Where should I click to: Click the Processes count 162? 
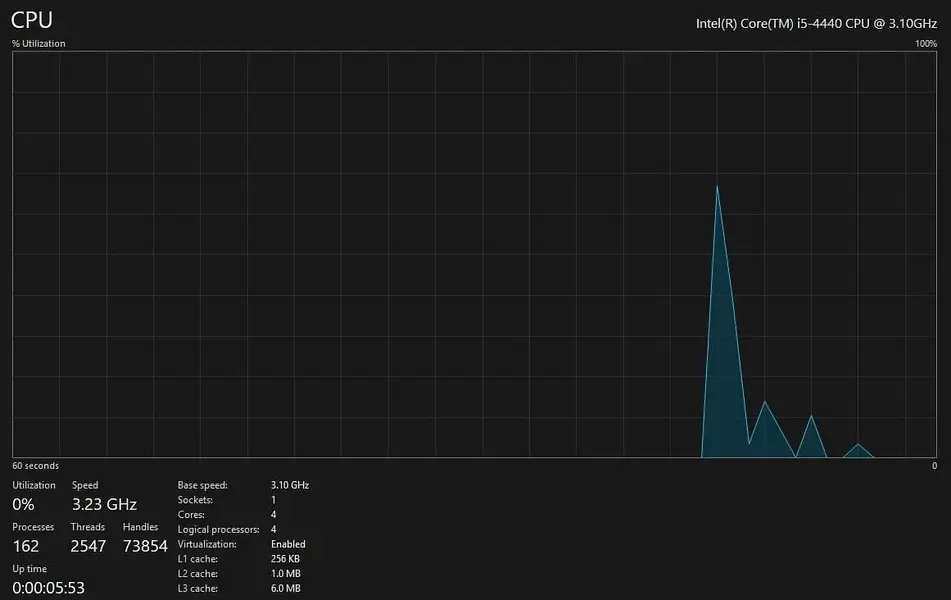pos(26,546)
